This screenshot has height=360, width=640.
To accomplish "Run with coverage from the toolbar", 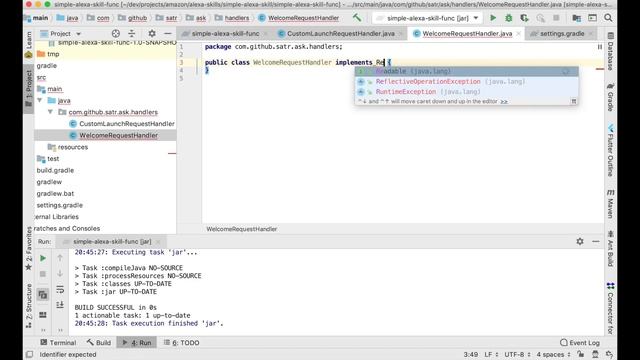I will tap(524, 18).
